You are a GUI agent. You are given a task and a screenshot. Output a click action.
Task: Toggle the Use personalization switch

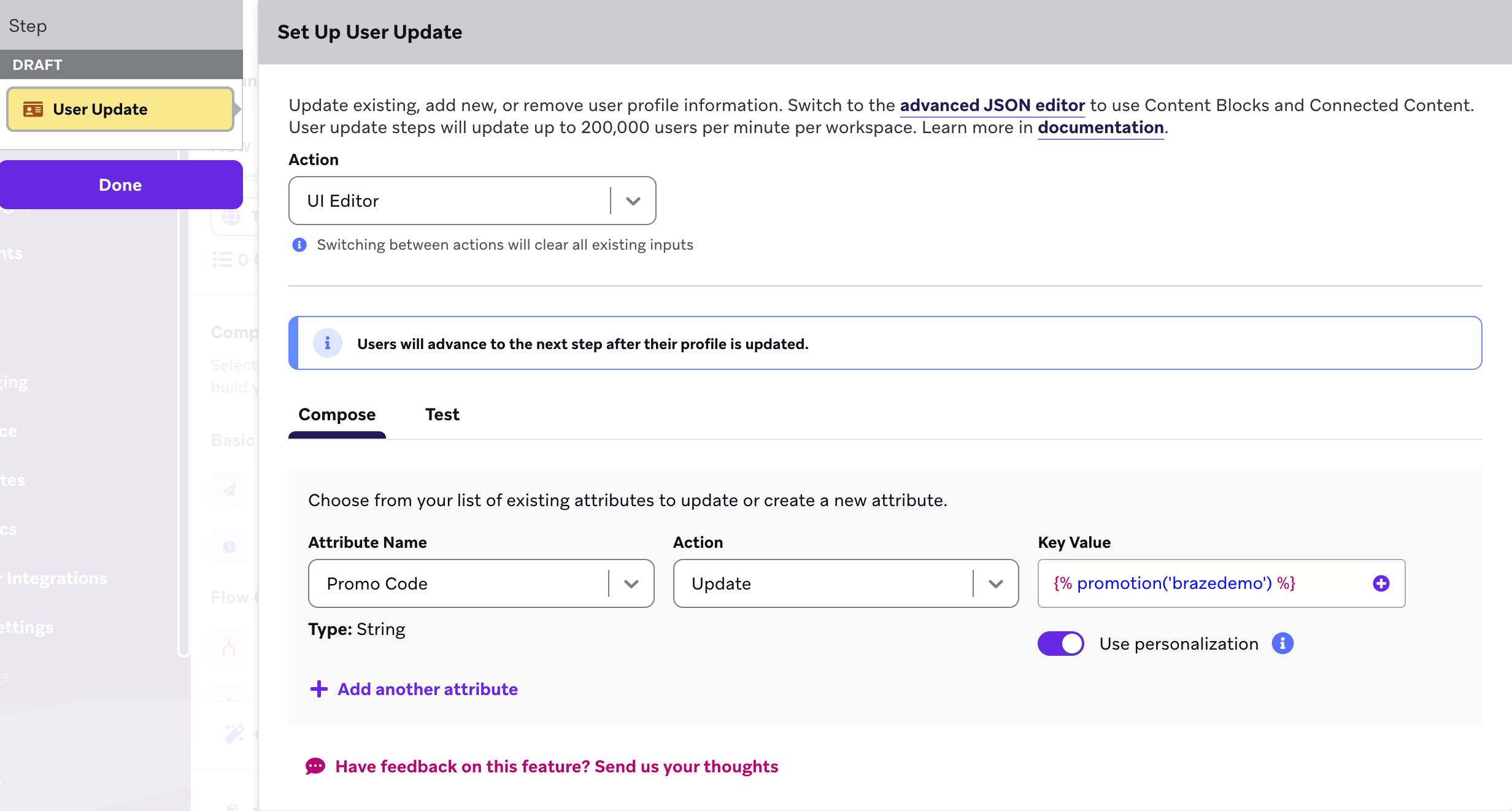click(1060, 644)
